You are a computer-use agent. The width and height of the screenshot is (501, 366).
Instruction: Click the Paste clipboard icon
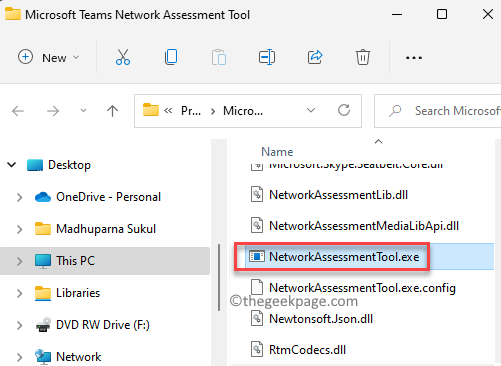[219, 57]
